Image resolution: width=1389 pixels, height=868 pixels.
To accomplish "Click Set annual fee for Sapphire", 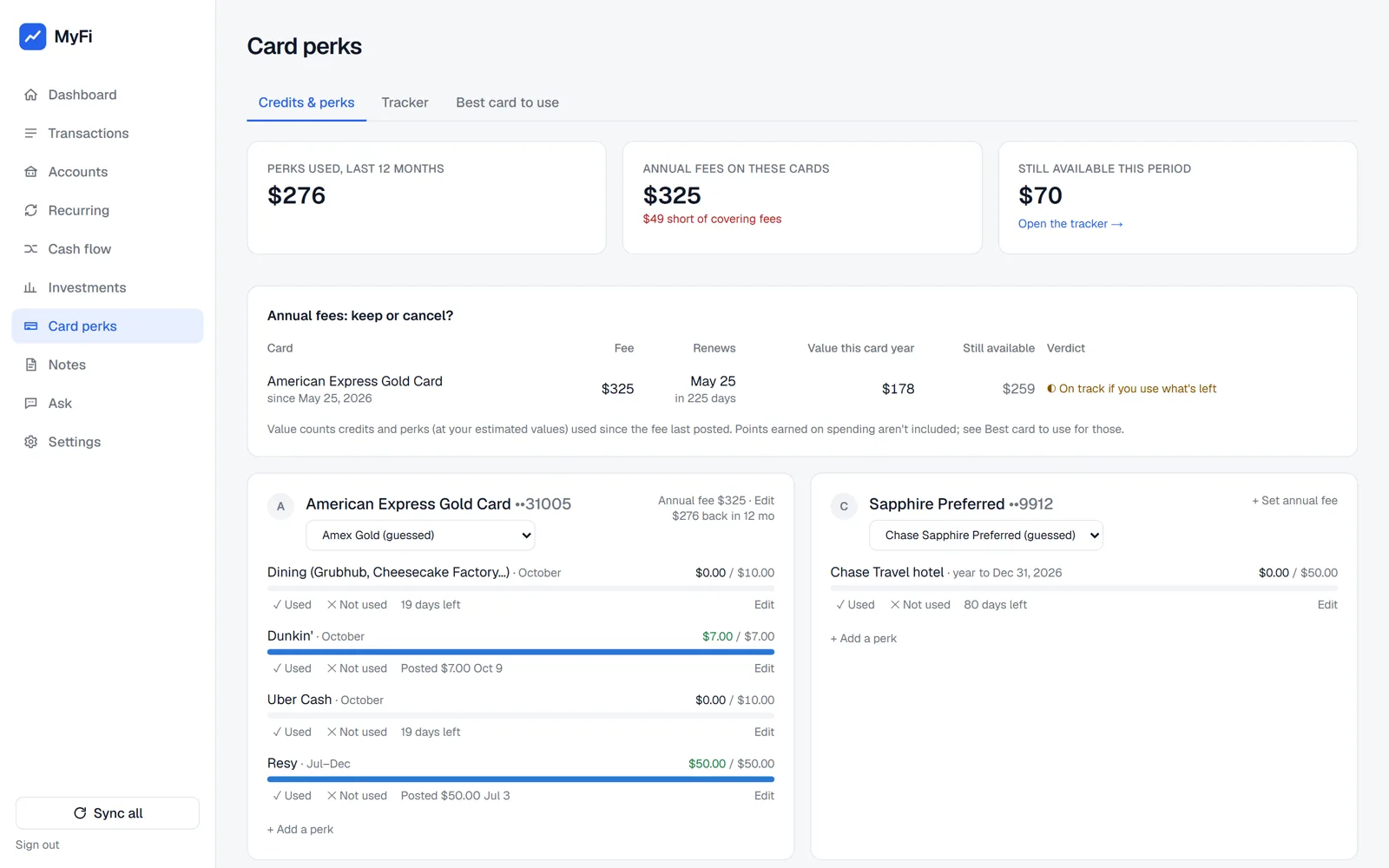I will (x=1294, y=501).
